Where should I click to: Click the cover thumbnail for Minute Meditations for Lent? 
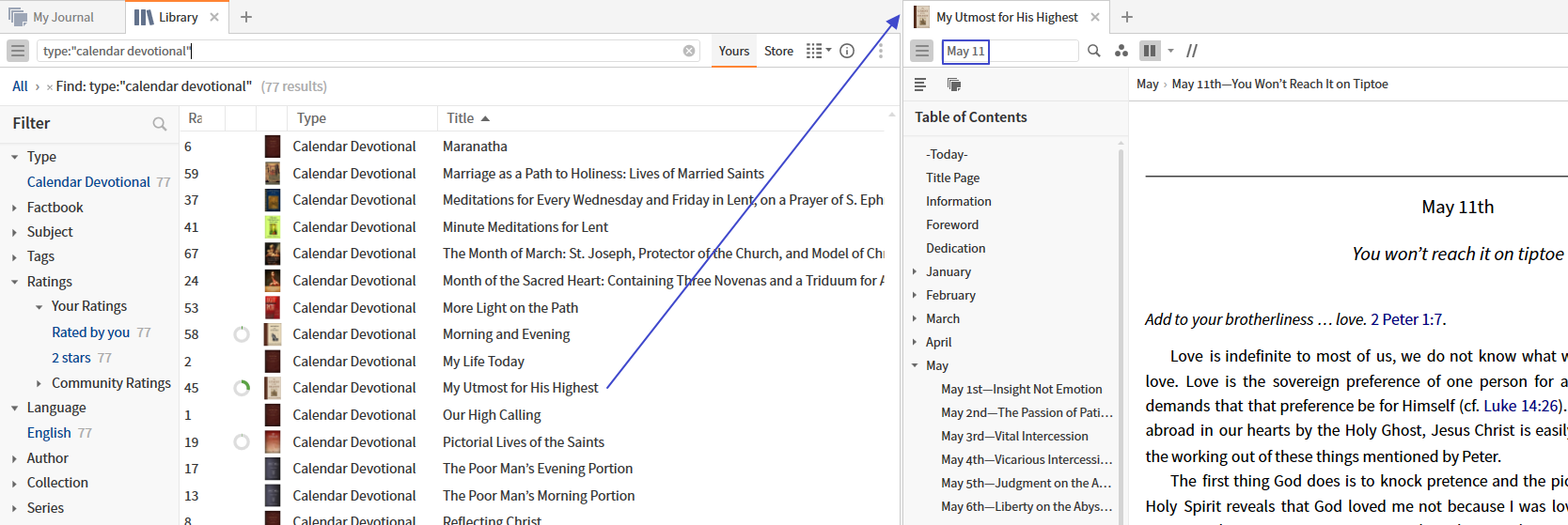click(273, 227)
